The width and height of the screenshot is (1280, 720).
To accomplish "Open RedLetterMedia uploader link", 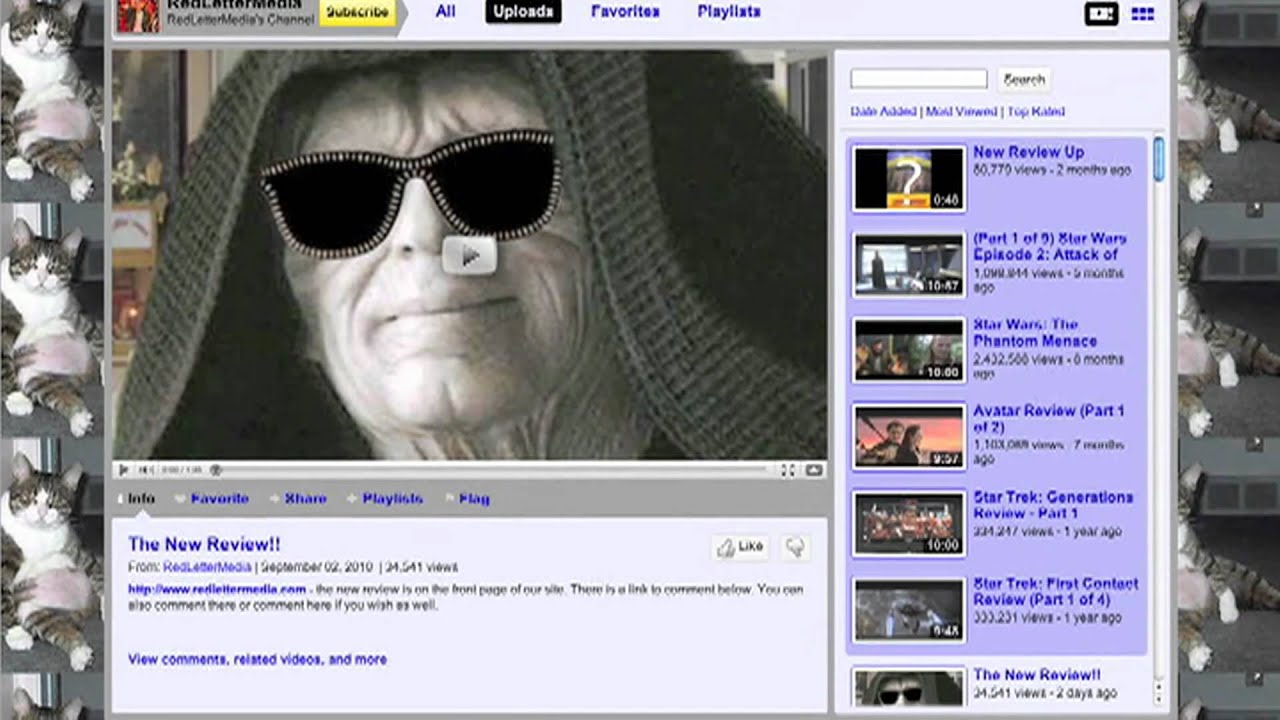I will (207, 567).
